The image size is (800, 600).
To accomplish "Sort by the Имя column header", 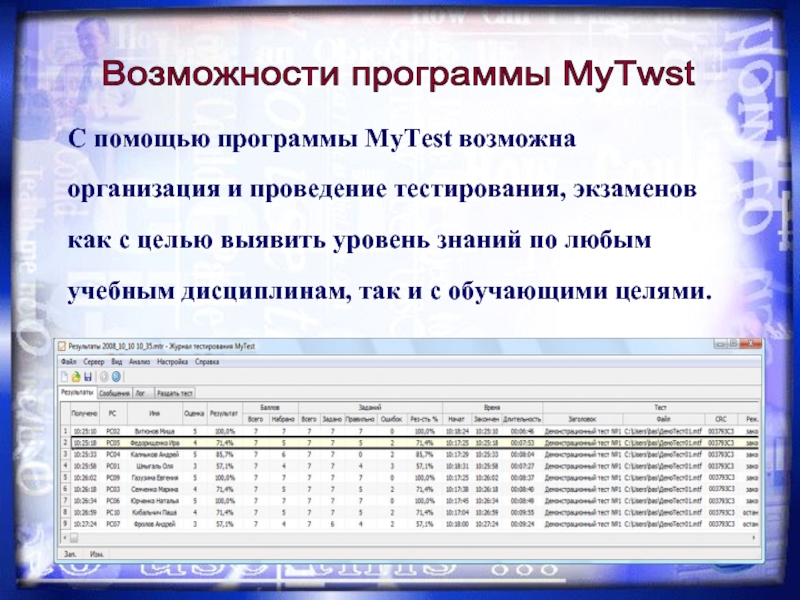I will (x=155, y=413).
